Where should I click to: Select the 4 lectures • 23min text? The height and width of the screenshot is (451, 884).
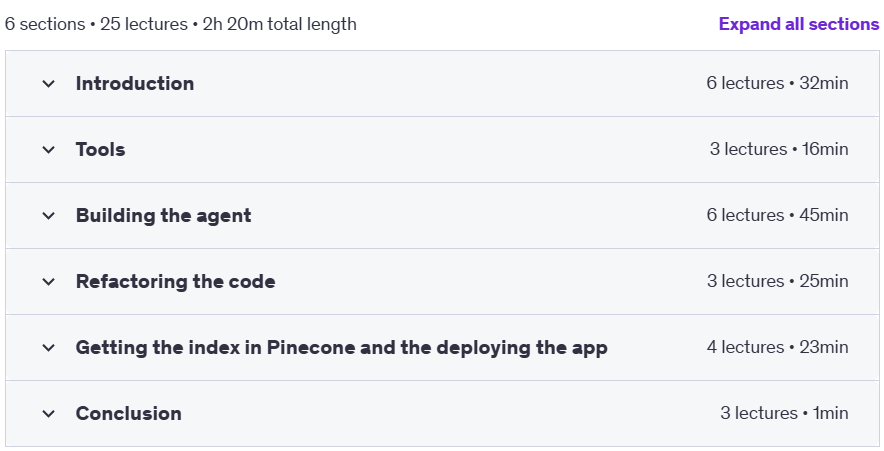[777, 347]
